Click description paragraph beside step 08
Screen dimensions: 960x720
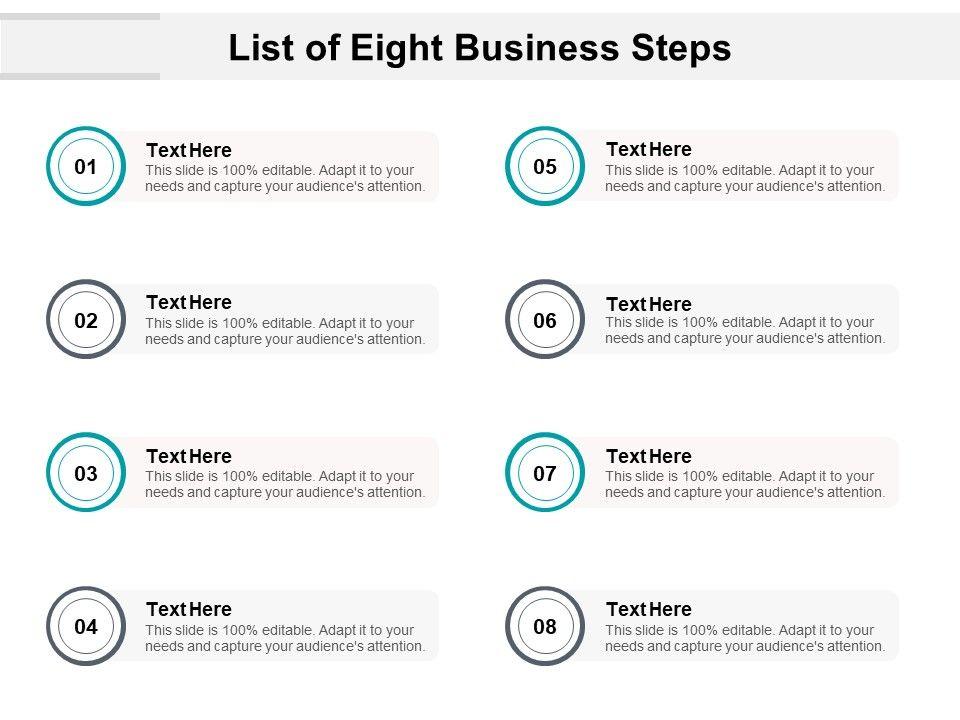click(x=745, y=638)
